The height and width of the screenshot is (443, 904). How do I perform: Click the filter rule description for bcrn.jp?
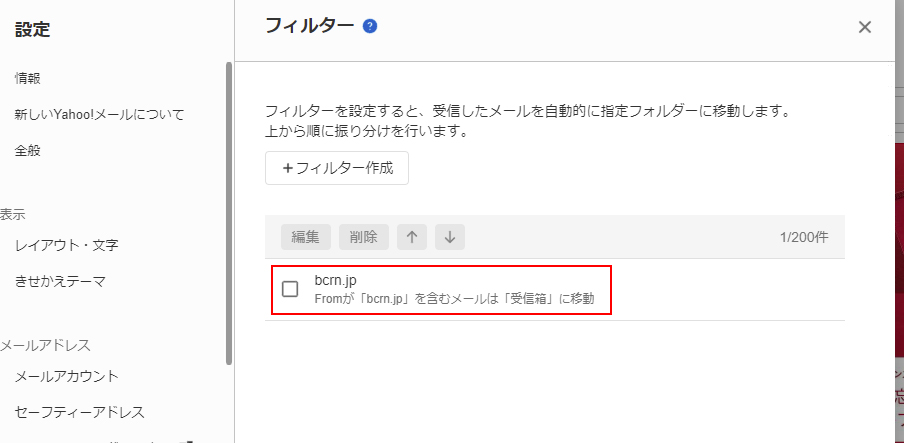pyautogui.click(x=454, y=299)
